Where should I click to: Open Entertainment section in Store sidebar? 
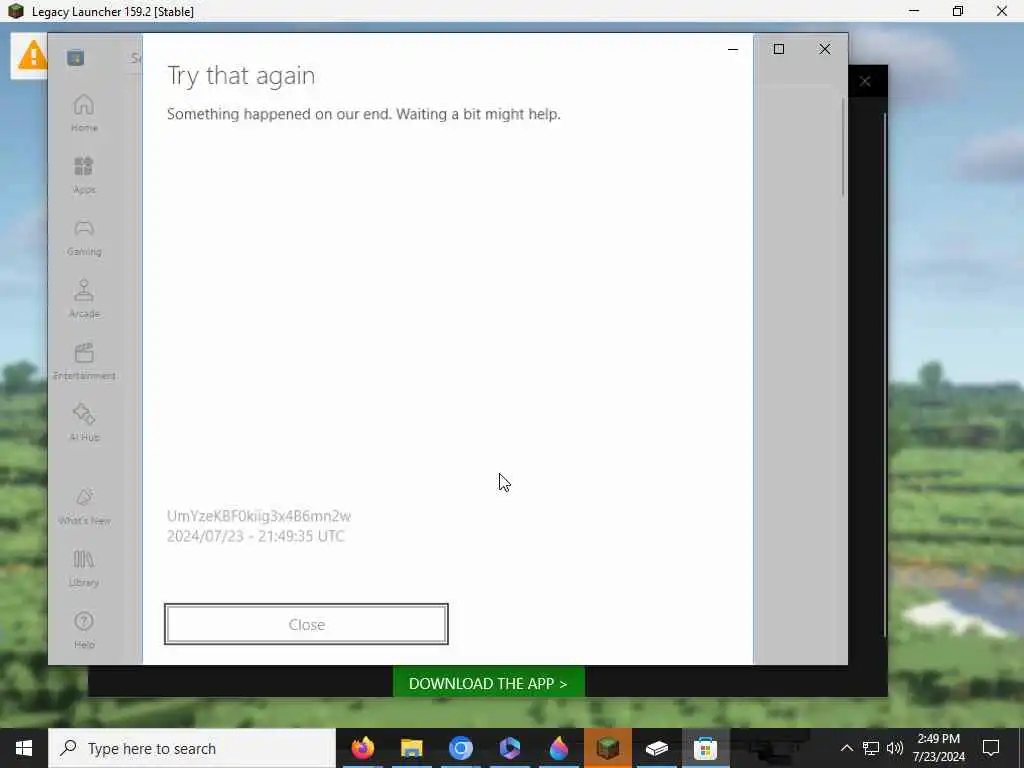pos(84,361)
